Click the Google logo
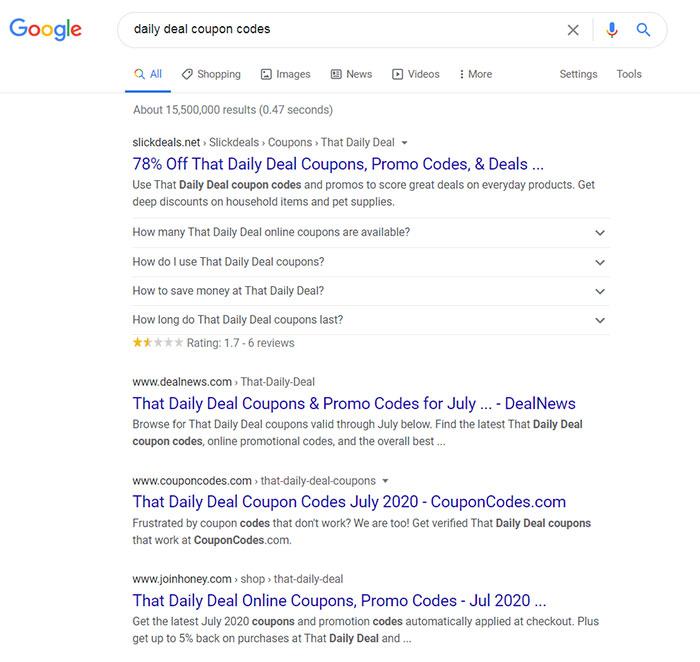 pyautogui.click(x=46, y=29)
